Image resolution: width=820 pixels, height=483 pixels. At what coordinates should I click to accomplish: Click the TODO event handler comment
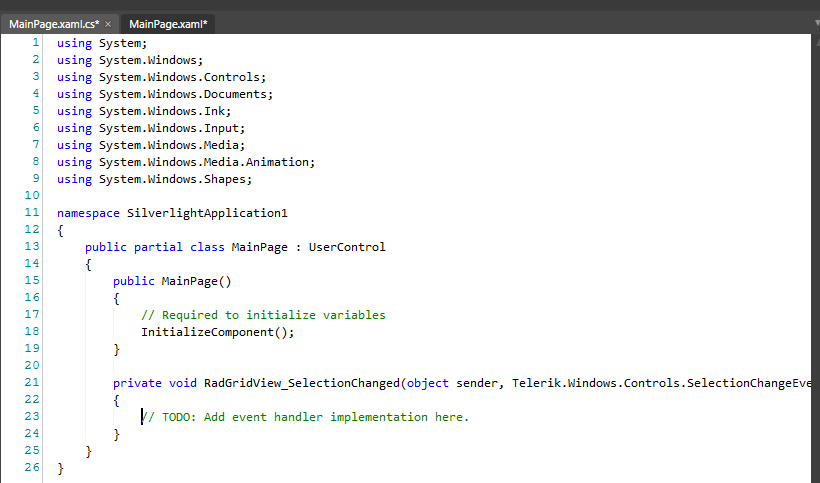click(305, 417)
